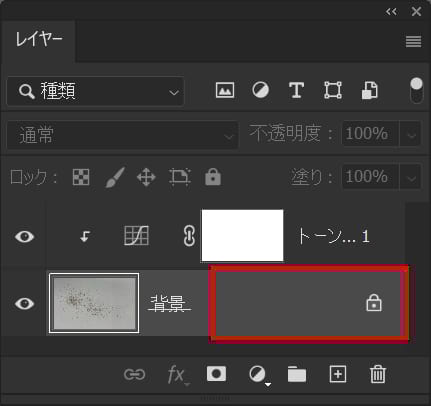Filter for smart object layers
Screen dimensions: 431x406
click(x=370, y=90)
